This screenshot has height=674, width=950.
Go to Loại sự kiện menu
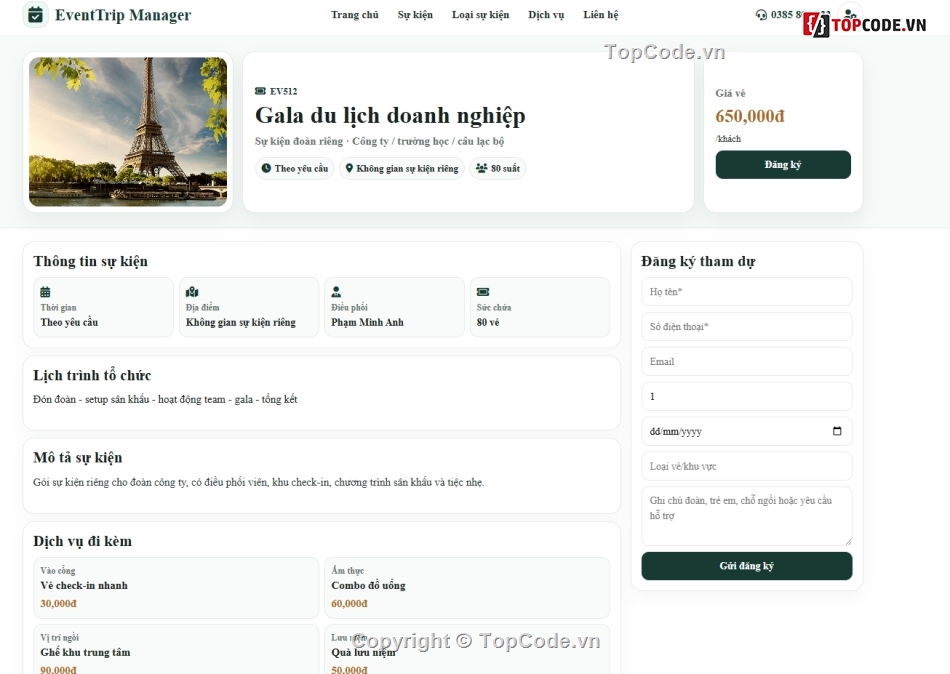[480, 15]
